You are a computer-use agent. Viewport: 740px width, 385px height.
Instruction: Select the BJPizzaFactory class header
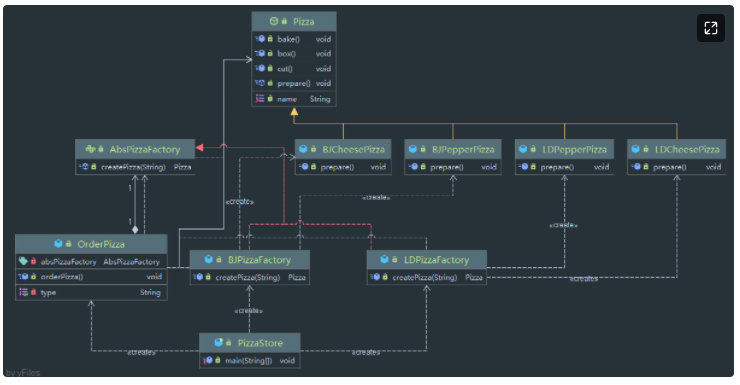coord(250,259)
